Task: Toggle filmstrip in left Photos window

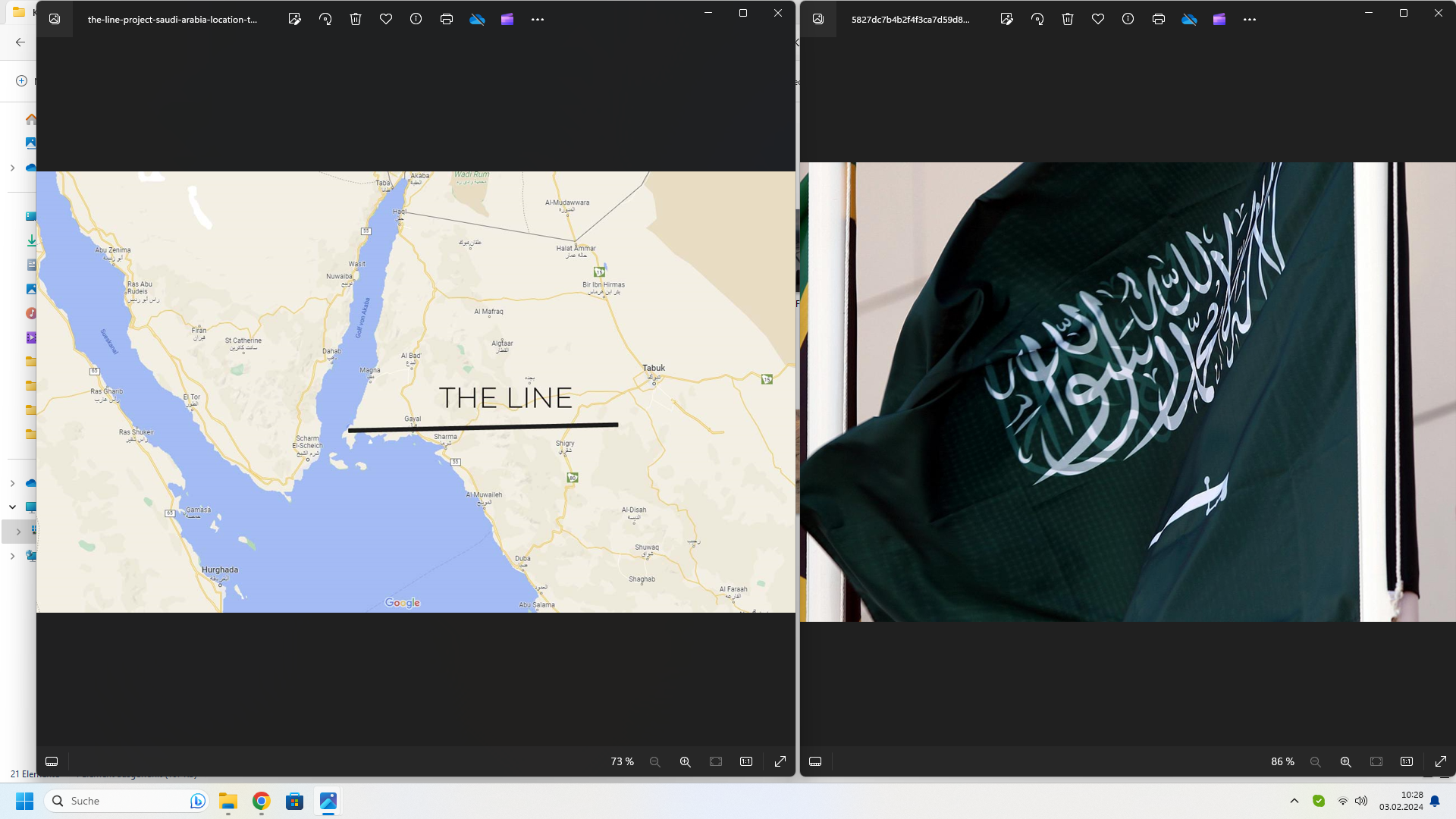Action: pos(52,761)
